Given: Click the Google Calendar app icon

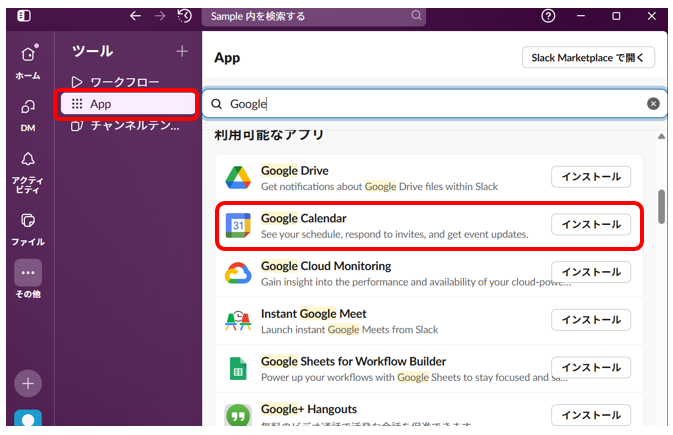Looking at the screenshot, I should click(238, 225).
